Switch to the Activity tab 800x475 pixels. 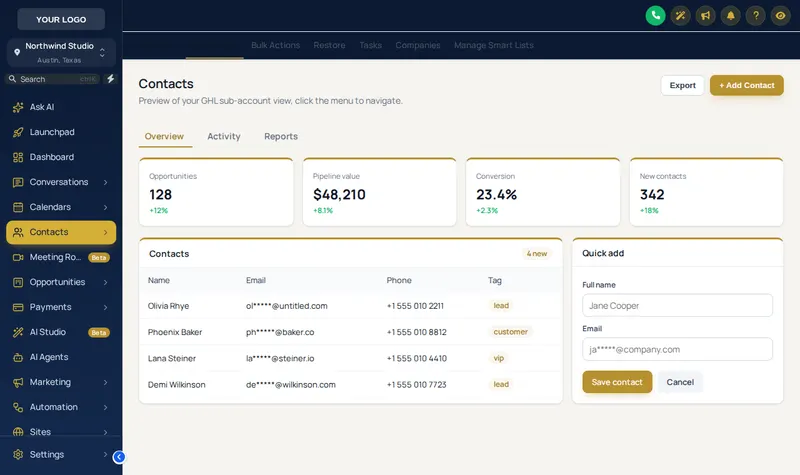[x=223, y=136]
